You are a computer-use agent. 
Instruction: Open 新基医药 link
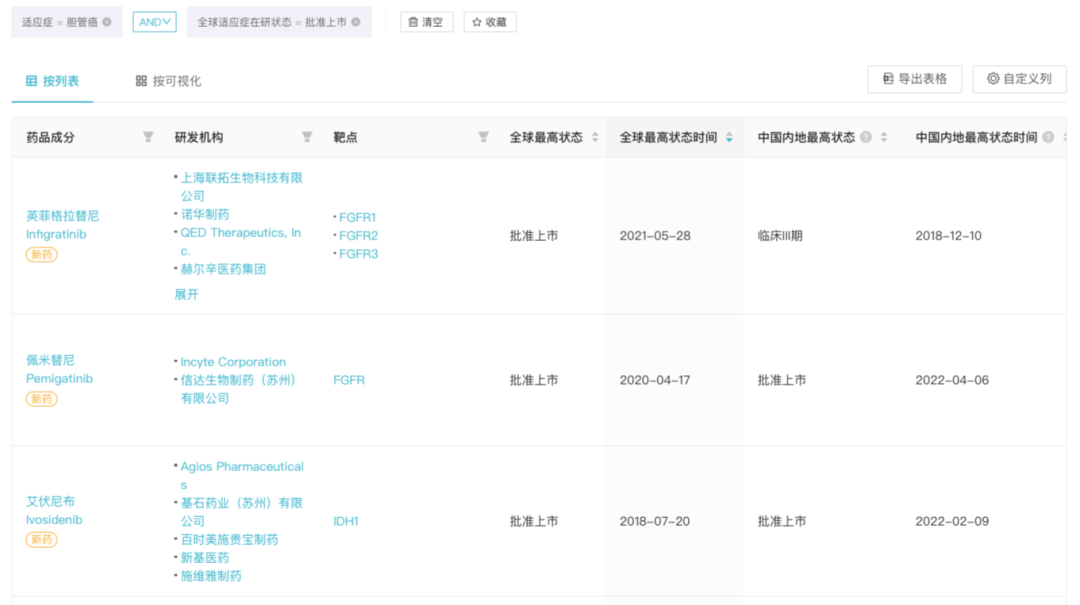205,557
